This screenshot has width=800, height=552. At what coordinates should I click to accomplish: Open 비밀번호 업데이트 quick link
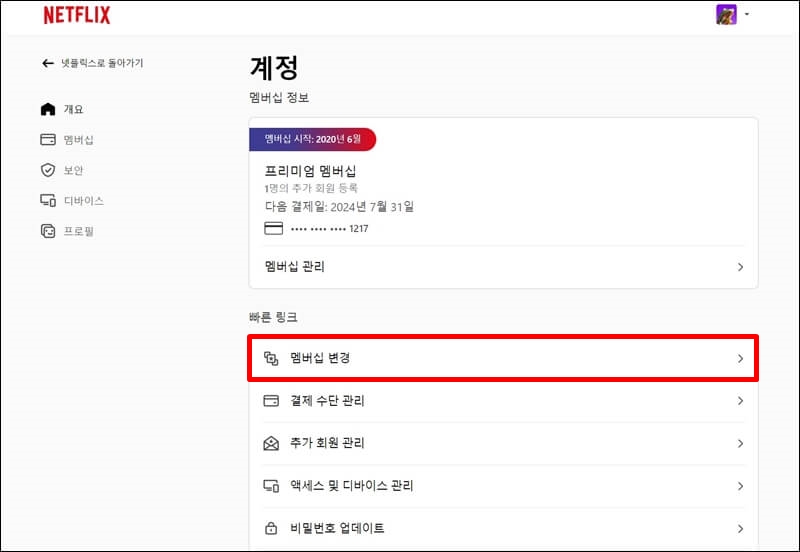504,528
